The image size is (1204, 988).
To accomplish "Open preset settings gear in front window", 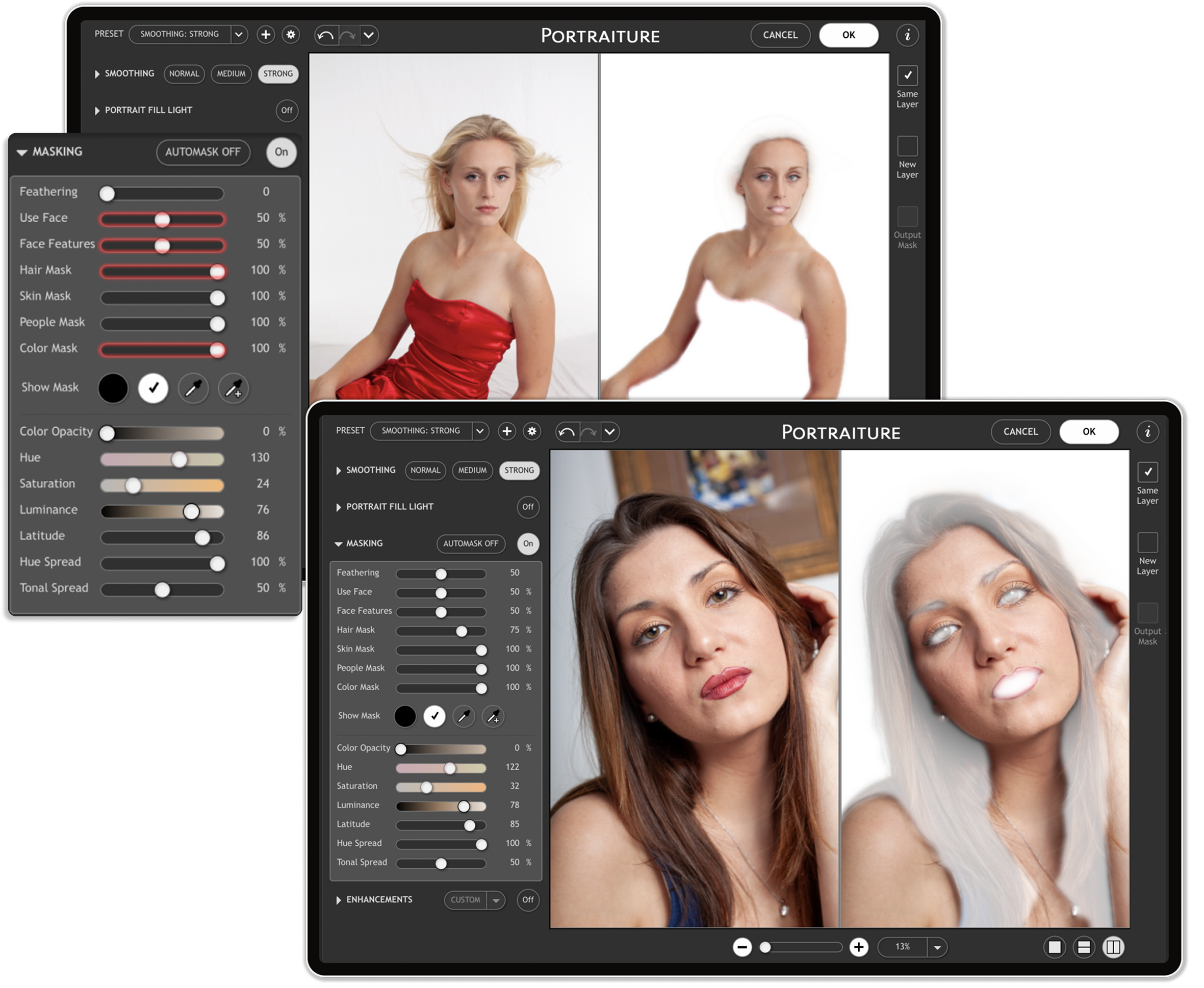I will click(532, 431).
